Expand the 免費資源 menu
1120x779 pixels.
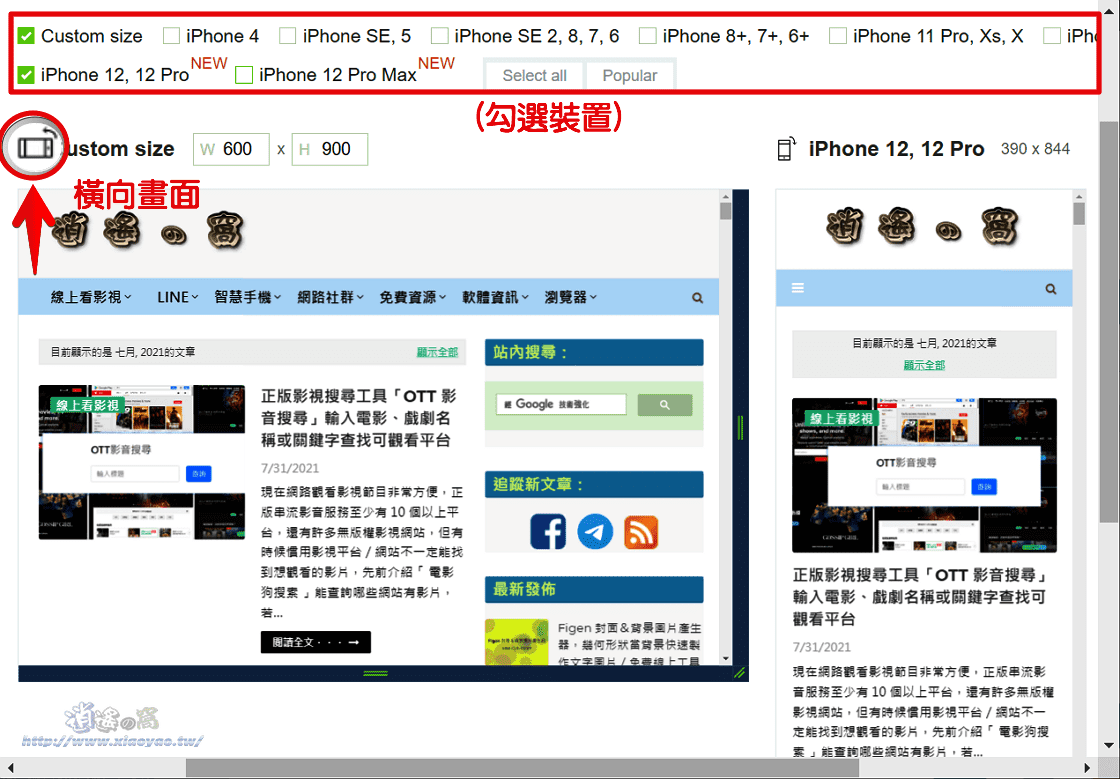(412, 297)
